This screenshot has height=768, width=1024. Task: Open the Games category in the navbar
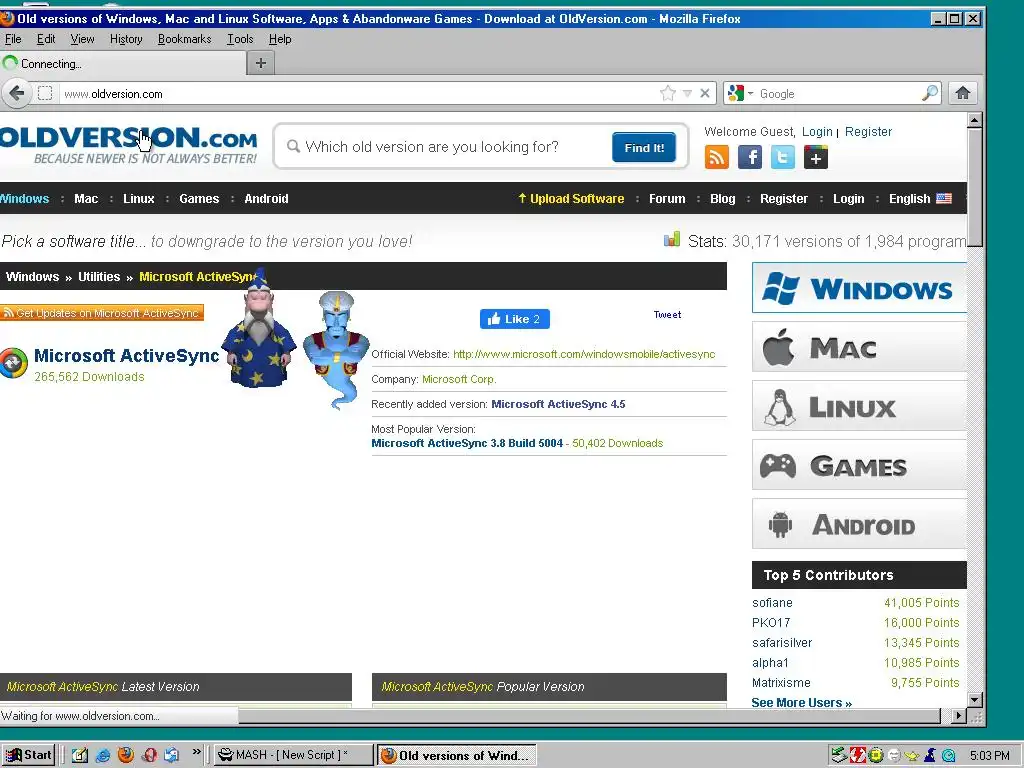199,199
